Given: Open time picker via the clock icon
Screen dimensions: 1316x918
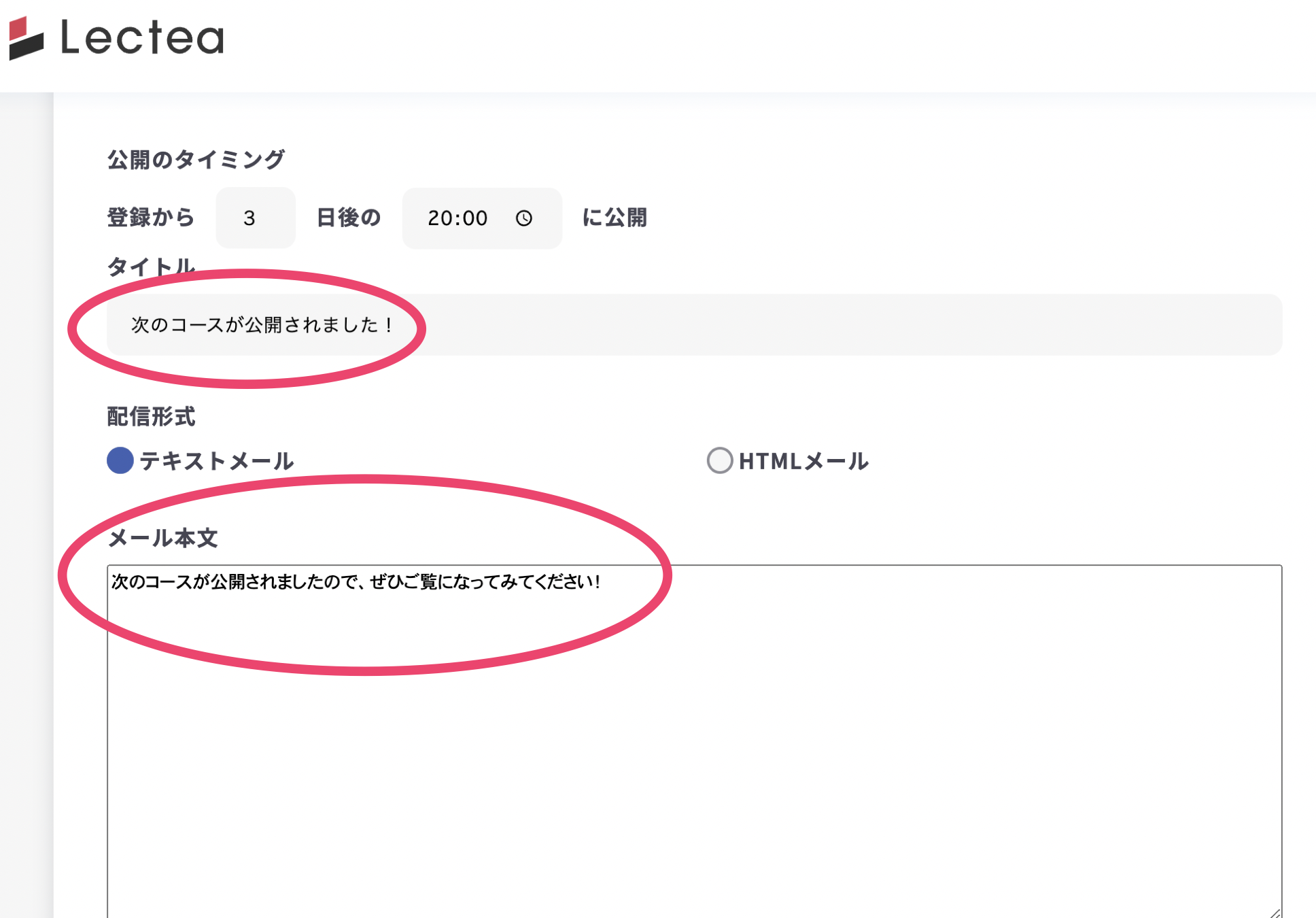Looking at the screenshot, I should 523,218.
